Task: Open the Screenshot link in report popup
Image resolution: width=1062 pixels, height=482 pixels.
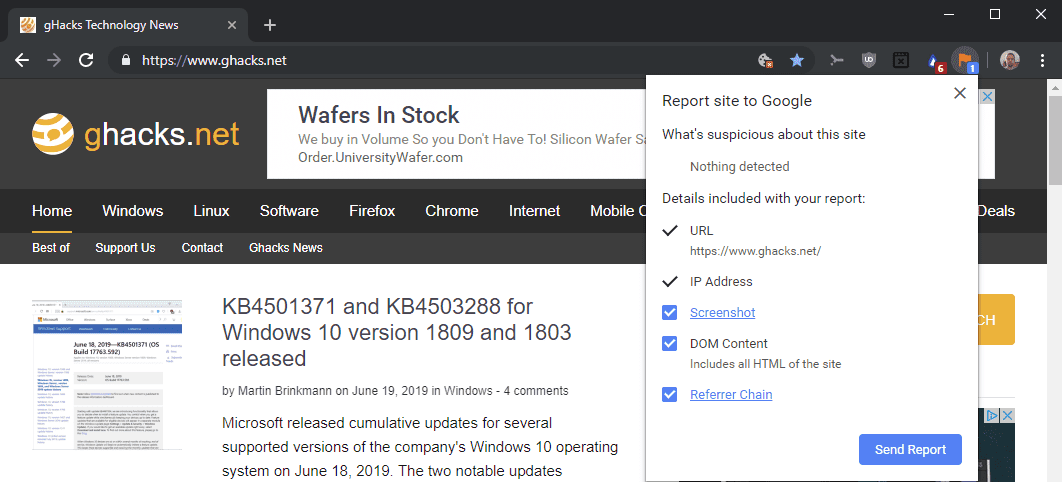Action: [x=723, y=313]
